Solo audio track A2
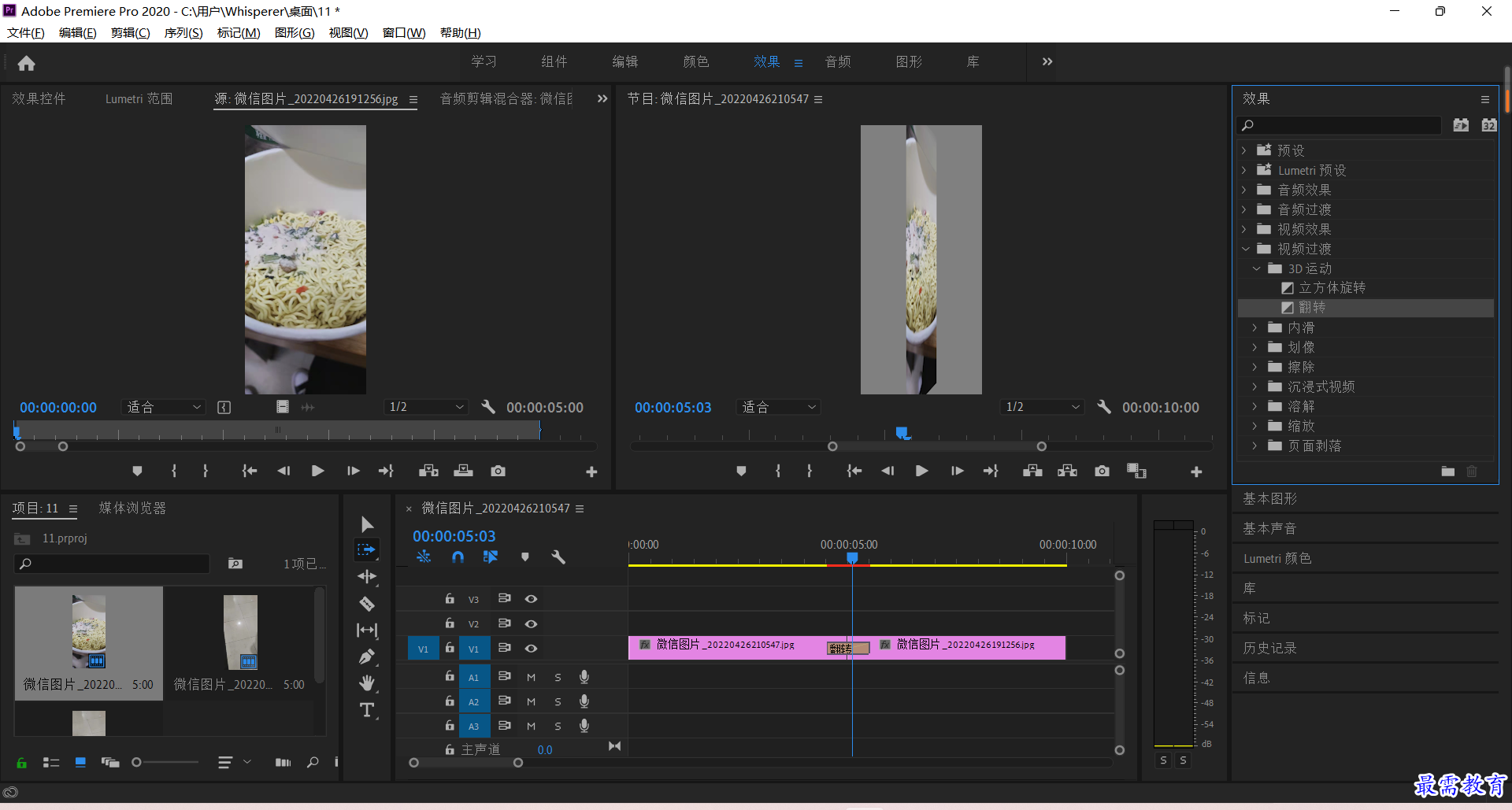The width and height of the screenshot is (1512, 810). click(558, 701)
